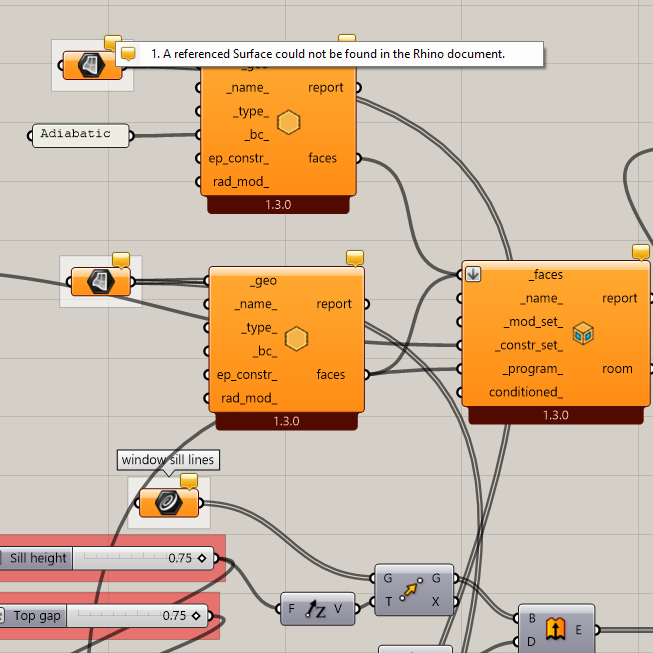Click the report output on lower HB Face component
Screen dimensions: 653x653
pyautogui.click(x=334, y=304)
